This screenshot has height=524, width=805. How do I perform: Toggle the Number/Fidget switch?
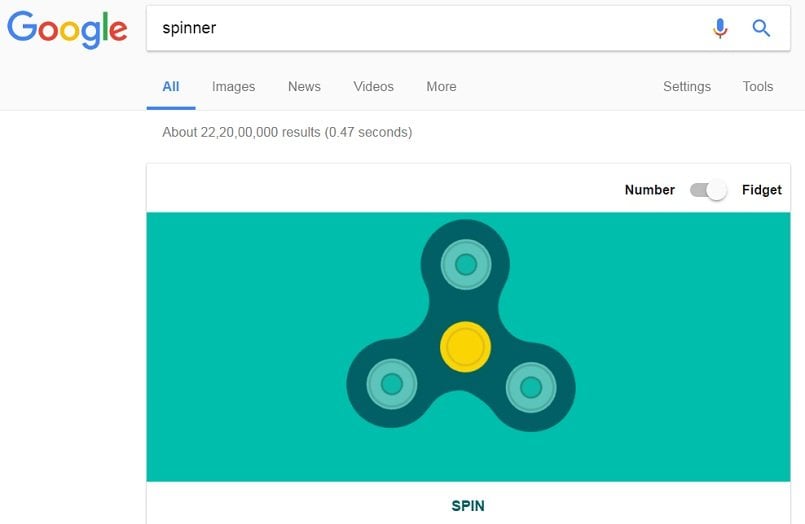click(708, 190)
